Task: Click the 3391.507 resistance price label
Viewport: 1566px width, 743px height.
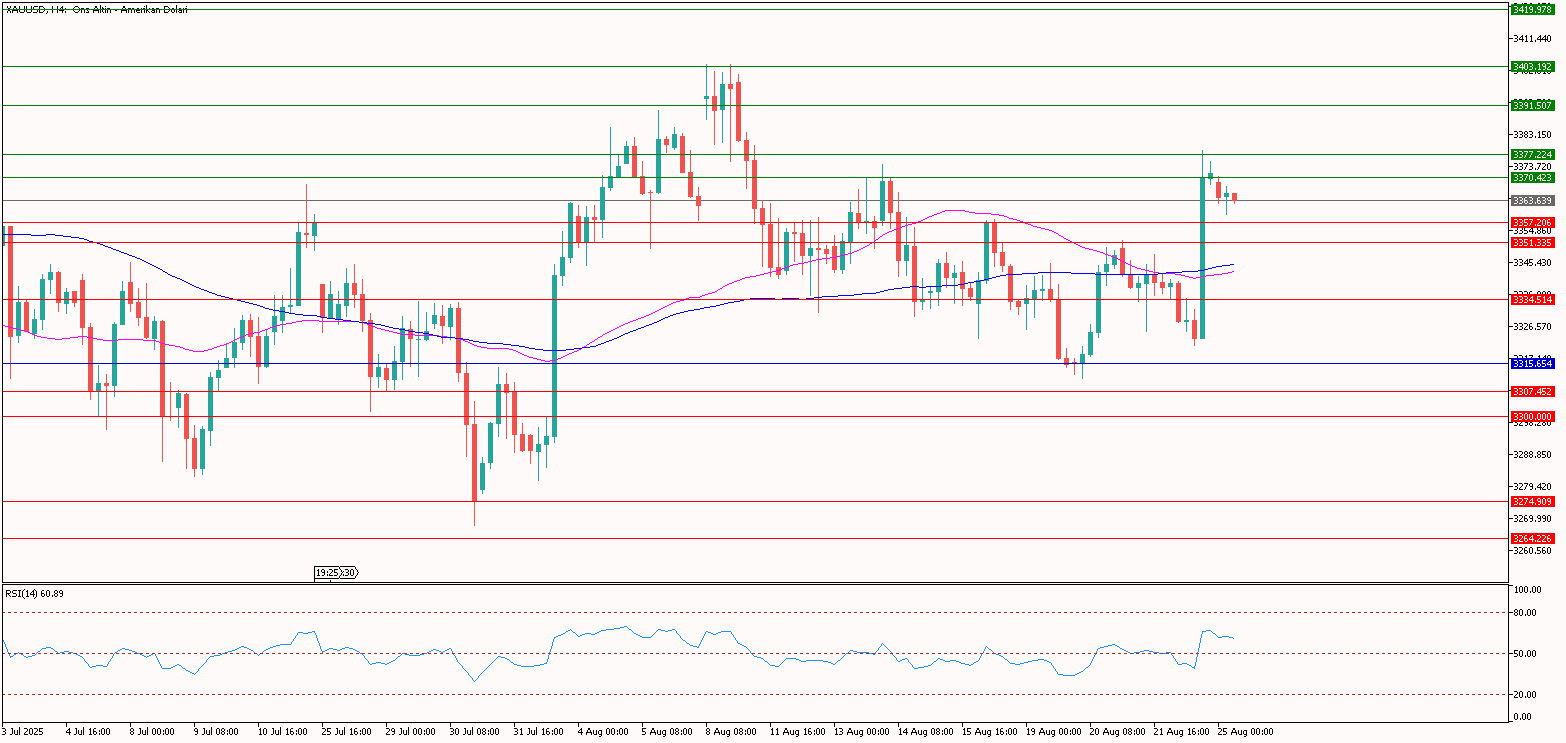Action: 1531,105
